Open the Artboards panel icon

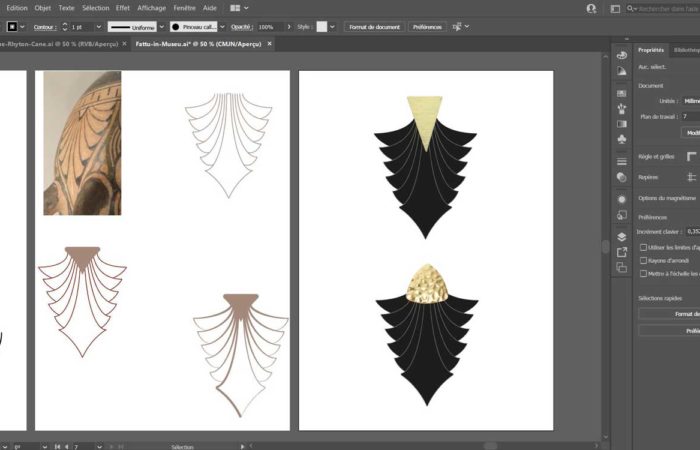(621, 268)
